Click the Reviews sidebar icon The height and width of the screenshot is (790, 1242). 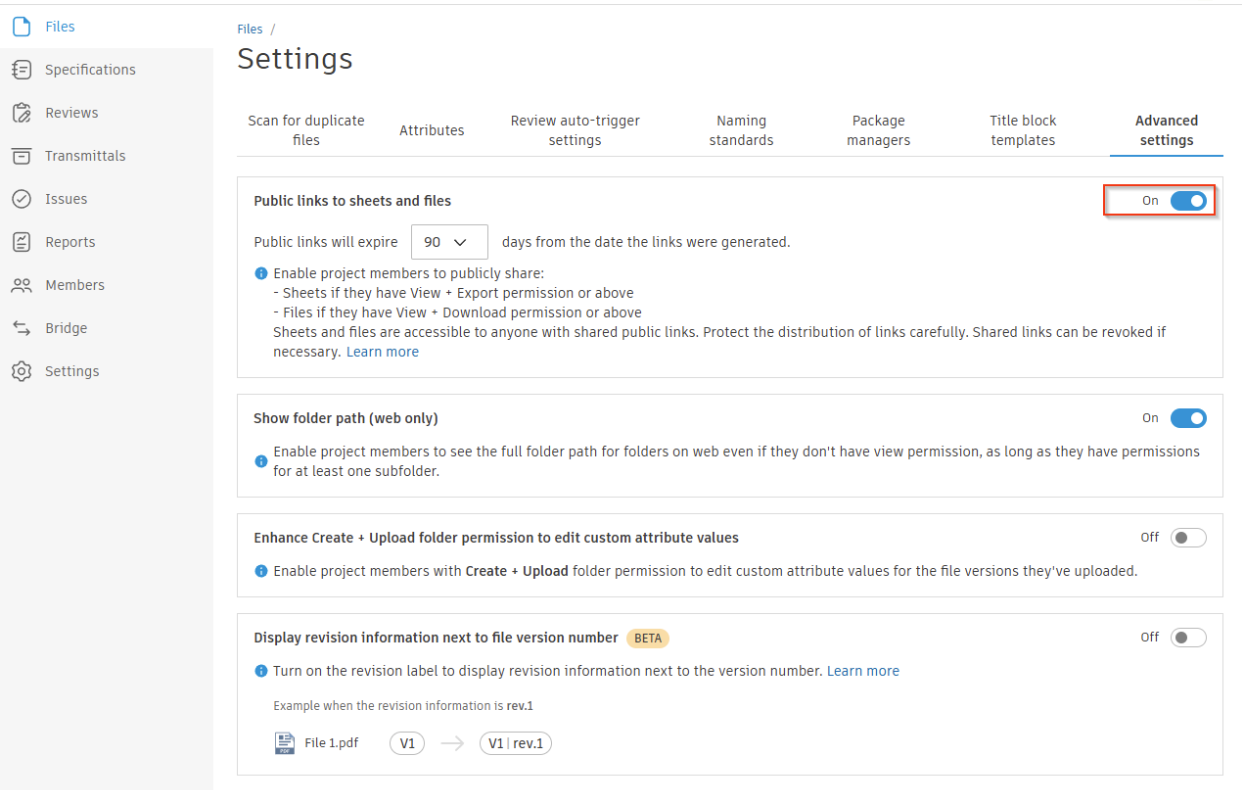(x=21, y=113)
